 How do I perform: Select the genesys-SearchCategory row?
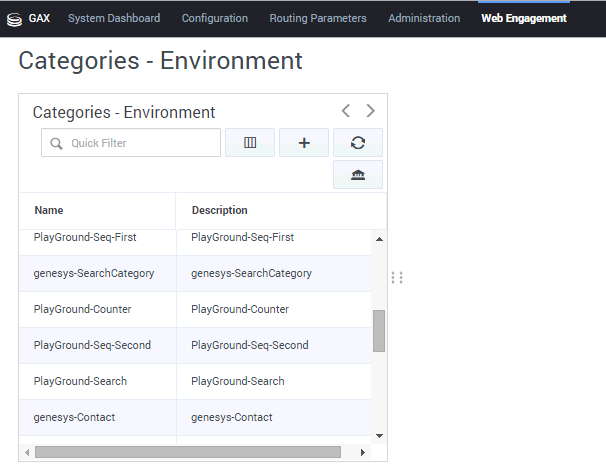coord(195,274)
